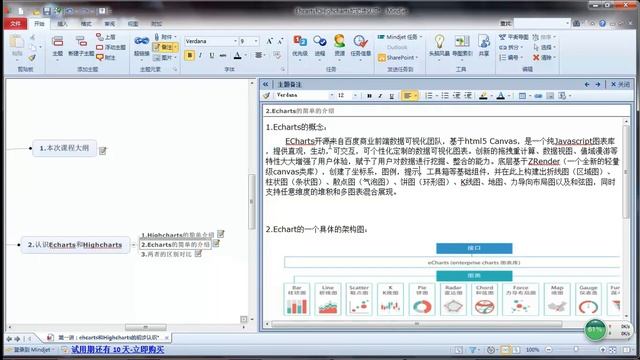Click the Paste icon in clipboard group
The image size is (640, 360).
(x=17, y=42)
